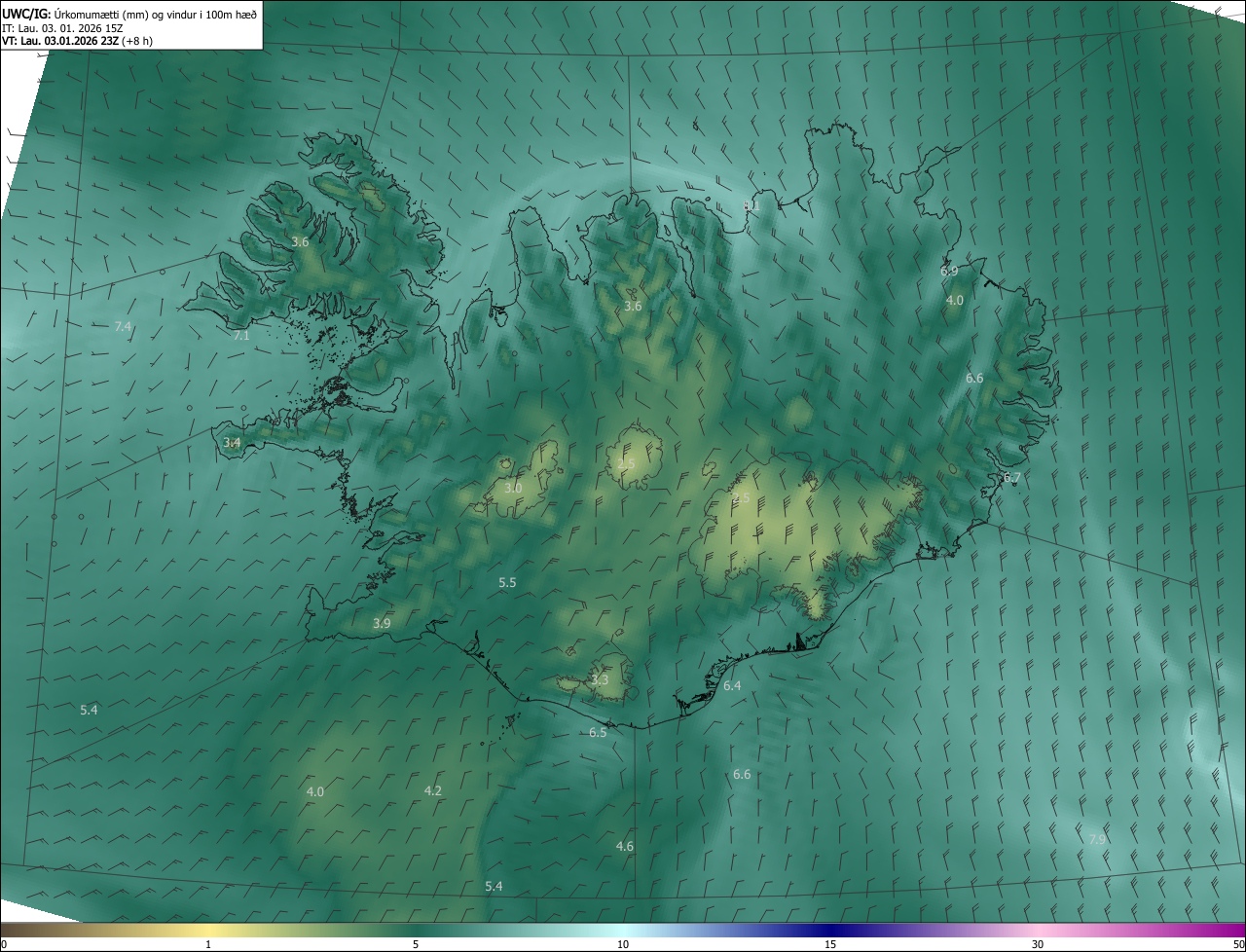Select the 6.9 value label in northeast Iceland
The image size is (1246, 952).
(x=949, y=272)
